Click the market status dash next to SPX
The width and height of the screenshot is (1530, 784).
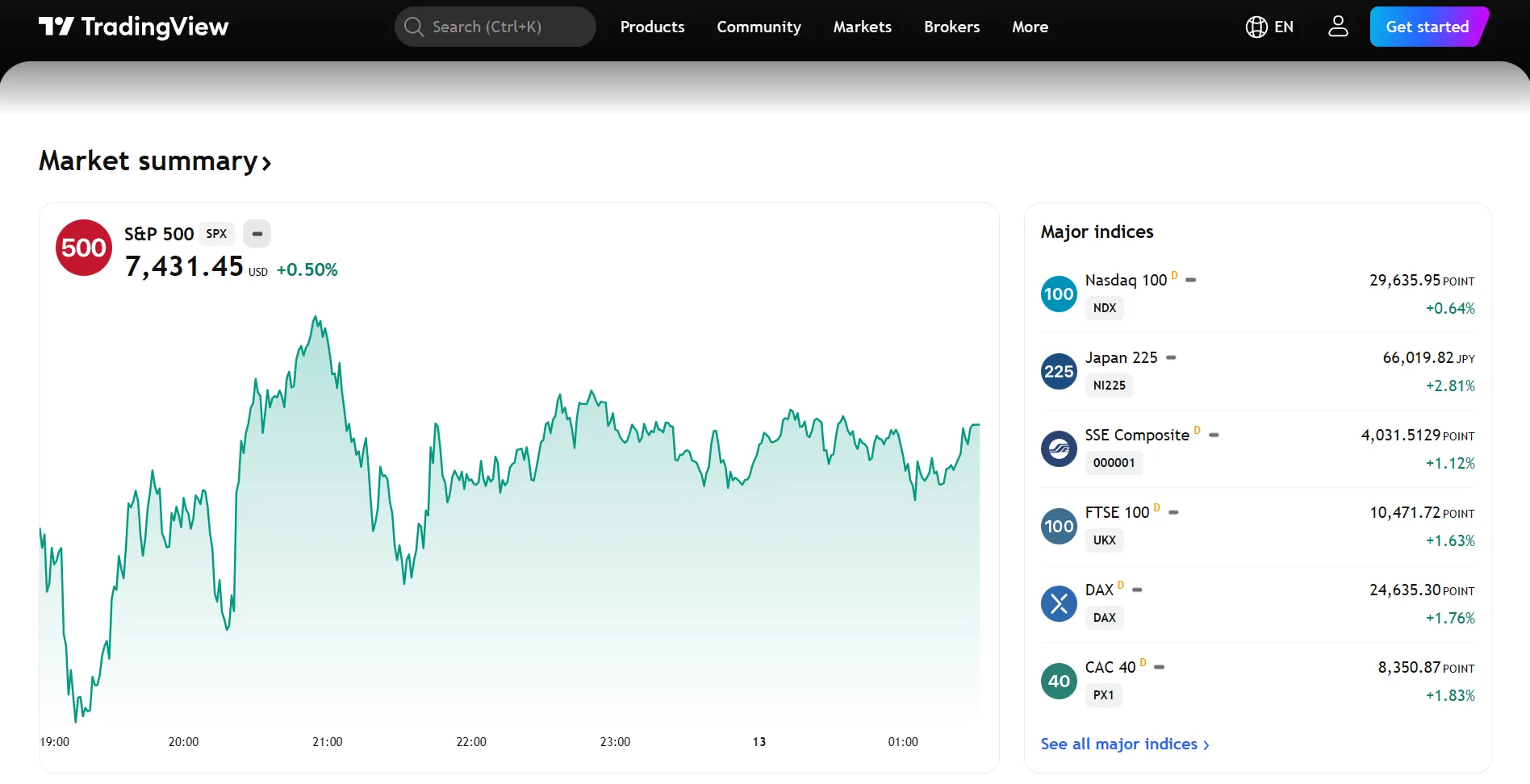(257, 234)
